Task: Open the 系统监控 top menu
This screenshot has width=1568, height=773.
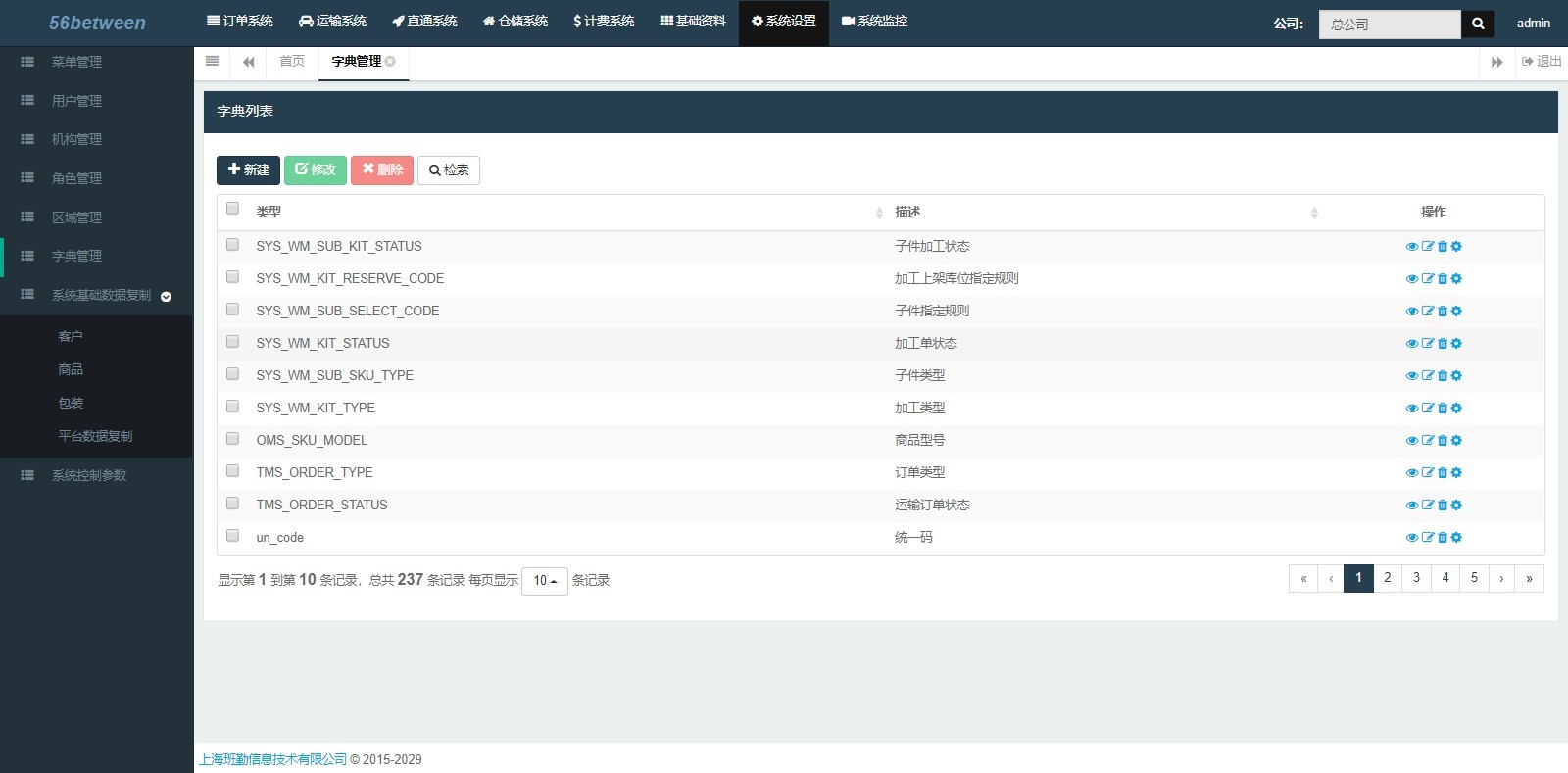Action: [874, 22]
